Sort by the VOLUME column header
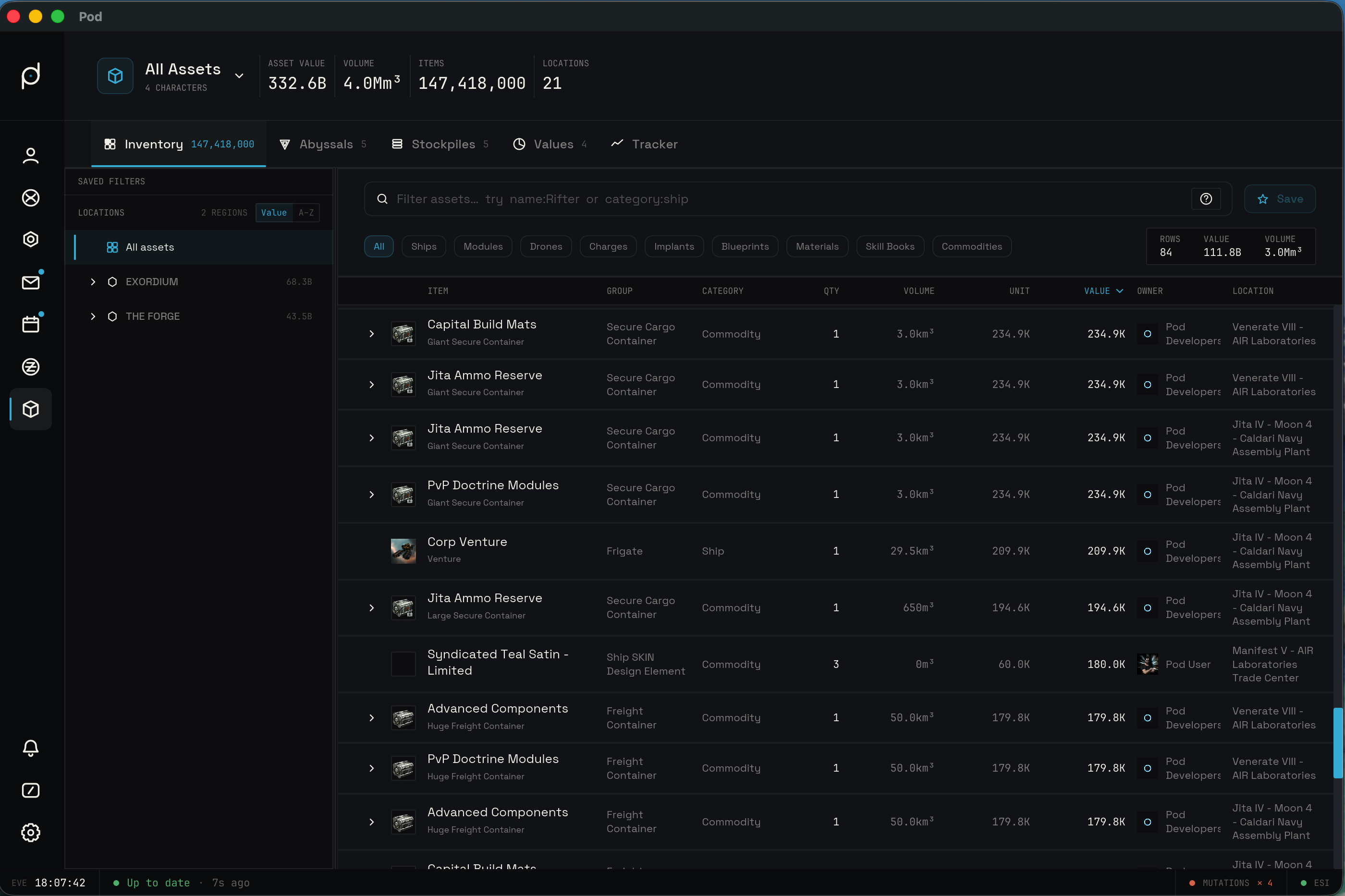1345x896 pixels. coord(918,291)
